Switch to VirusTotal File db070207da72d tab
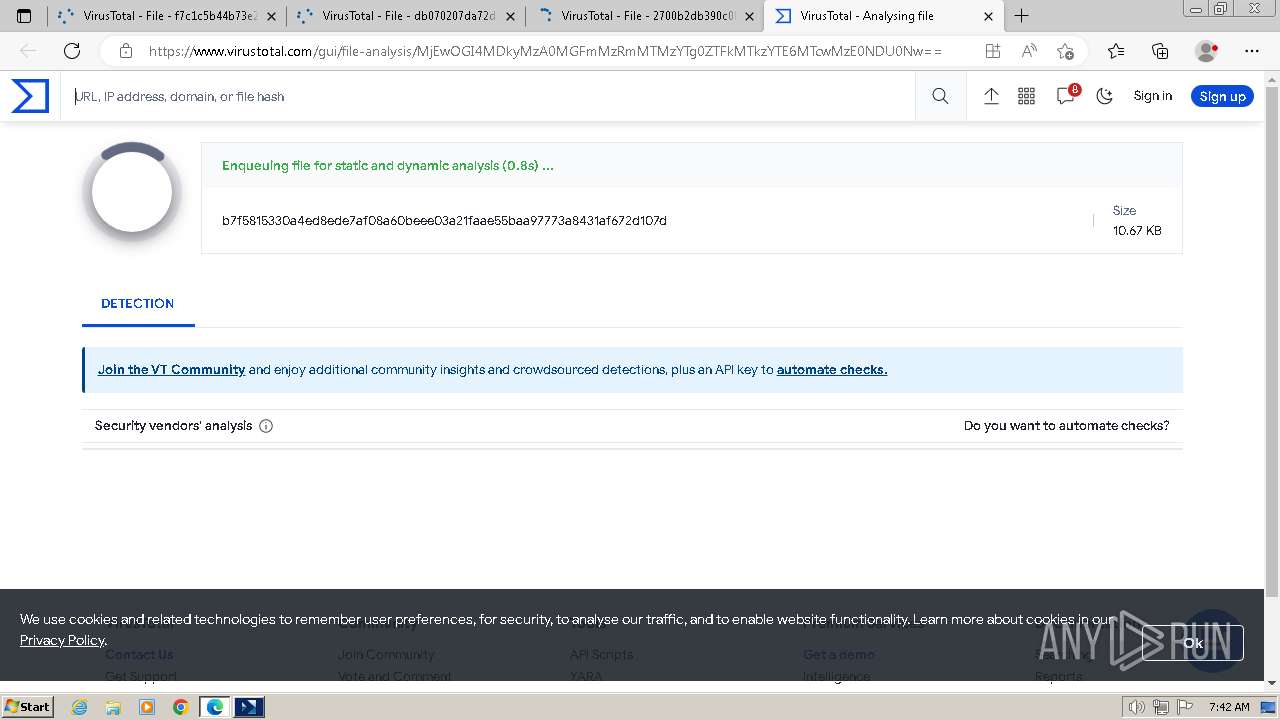The width and height of the screenshot is (1280, 720). pyautogui.click(x=405, y=16)
